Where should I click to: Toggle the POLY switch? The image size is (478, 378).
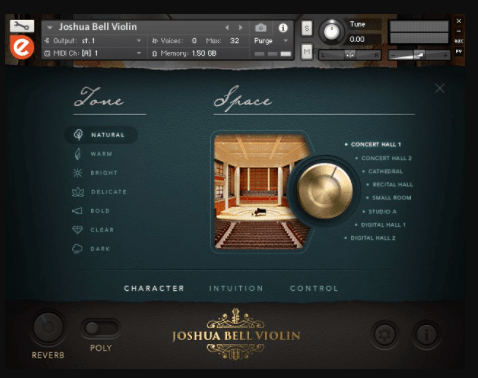pos(101,328)
